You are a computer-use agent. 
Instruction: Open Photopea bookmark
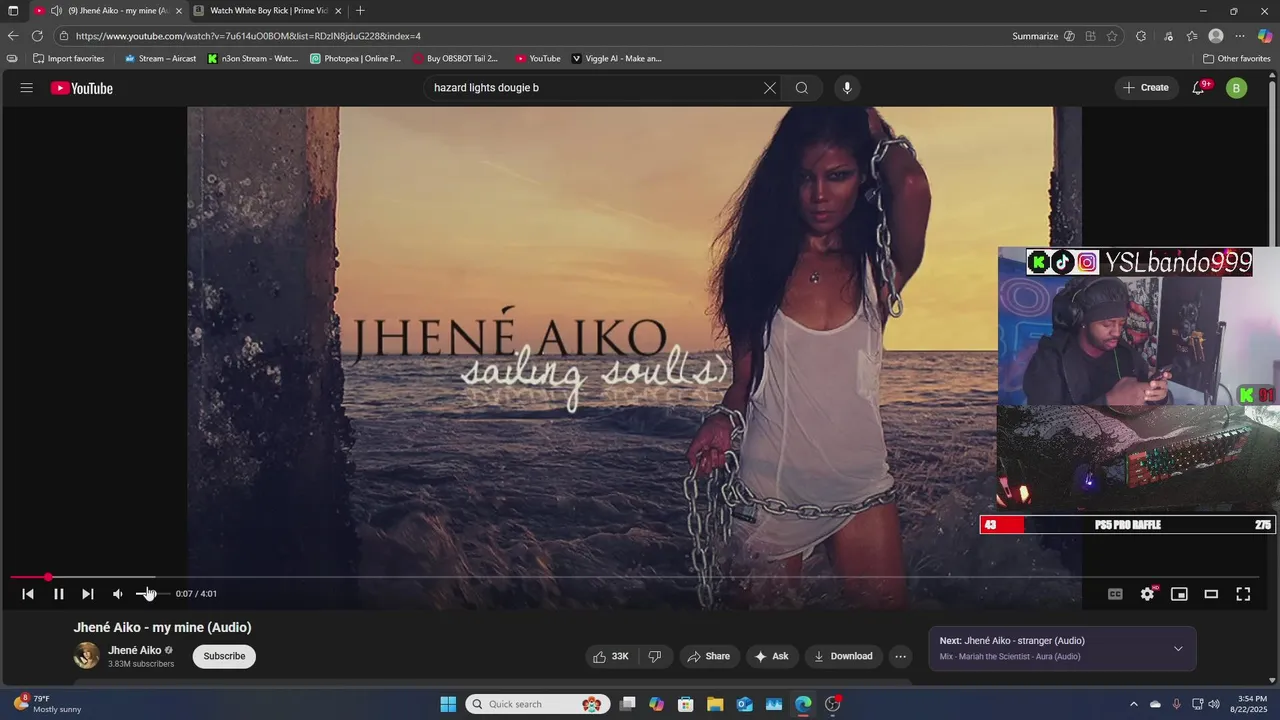tap(355, 59)
